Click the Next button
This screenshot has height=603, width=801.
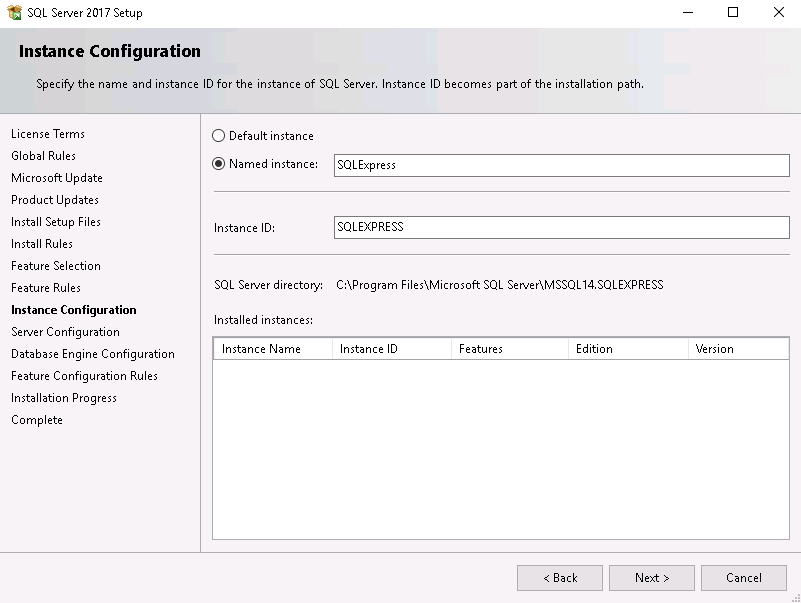pos(651,578)
